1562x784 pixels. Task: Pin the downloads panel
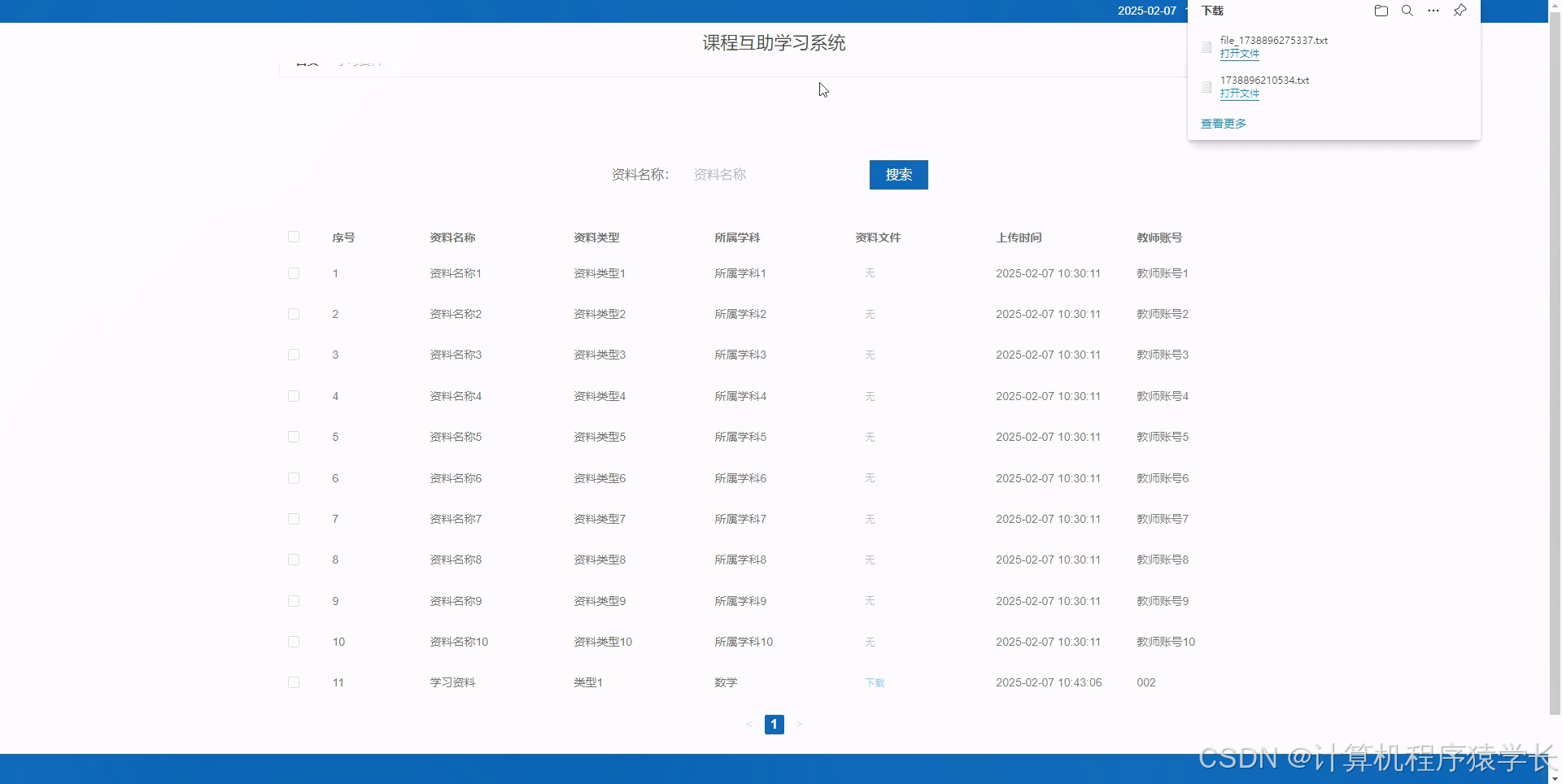pyautogui.click(x=1459, y=11)
